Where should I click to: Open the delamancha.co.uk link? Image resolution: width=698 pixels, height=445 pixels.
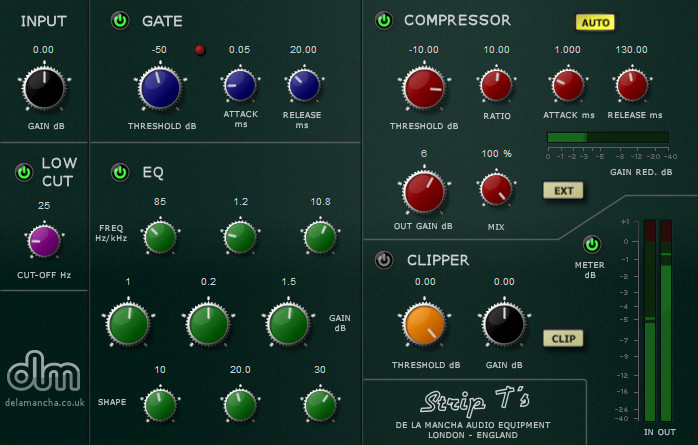[45, 403]
